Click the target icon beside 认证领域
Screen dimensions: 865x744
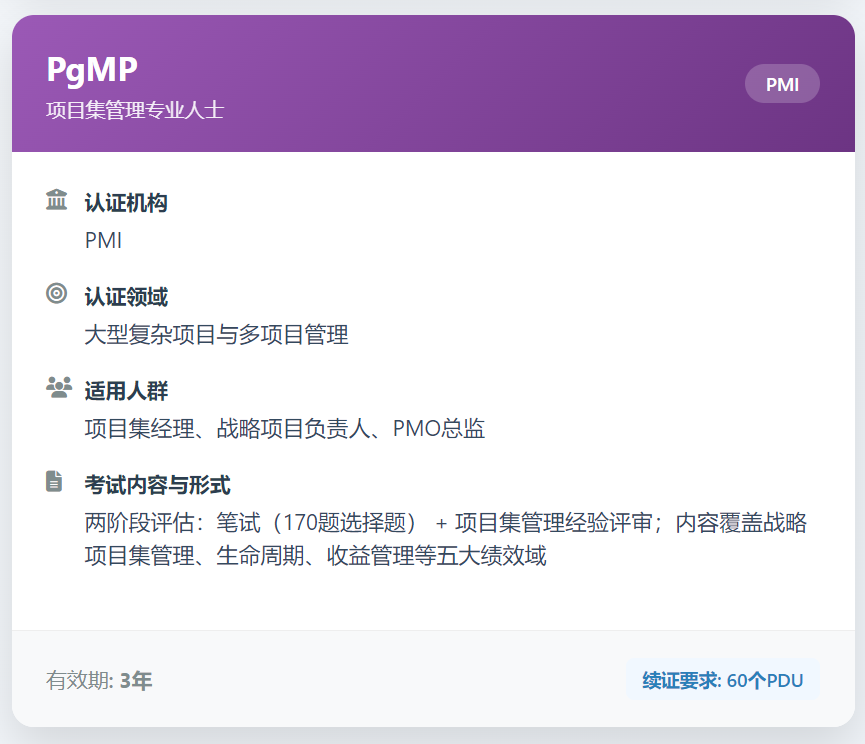pos(57,293)
